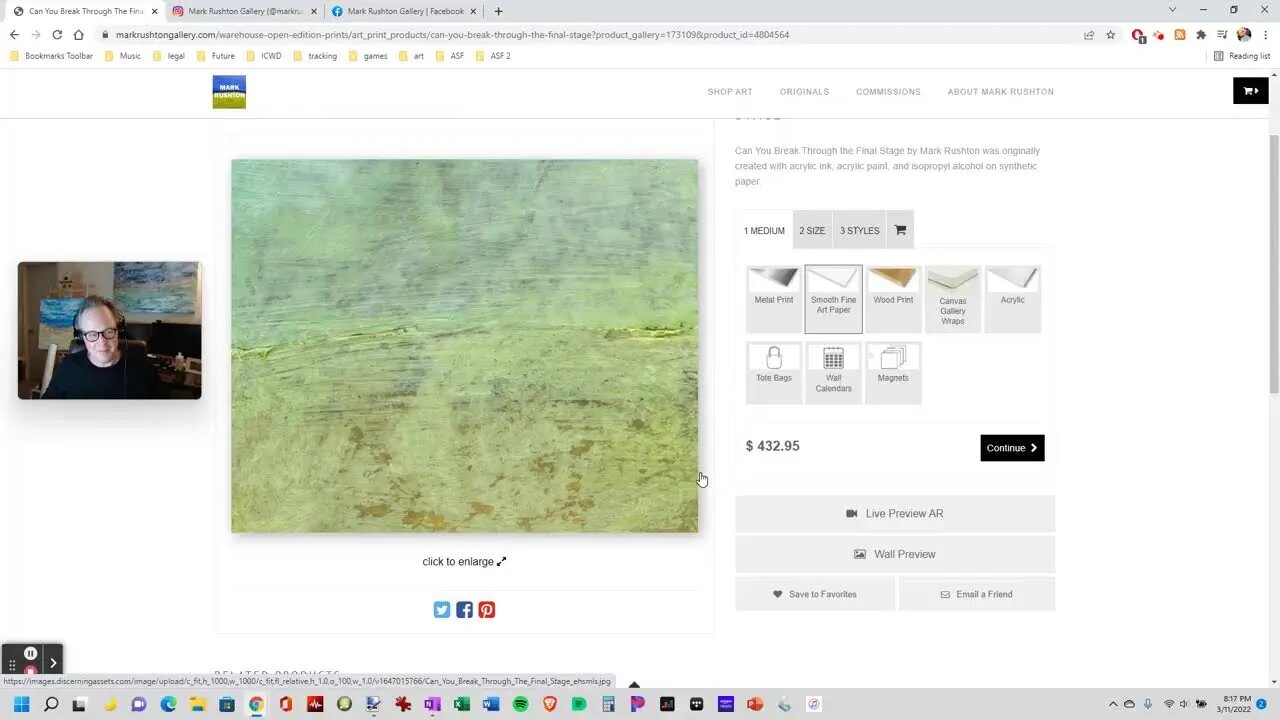Open the Music bookmarks folder
Screen dimensions: 1280x720
(123, 56)
